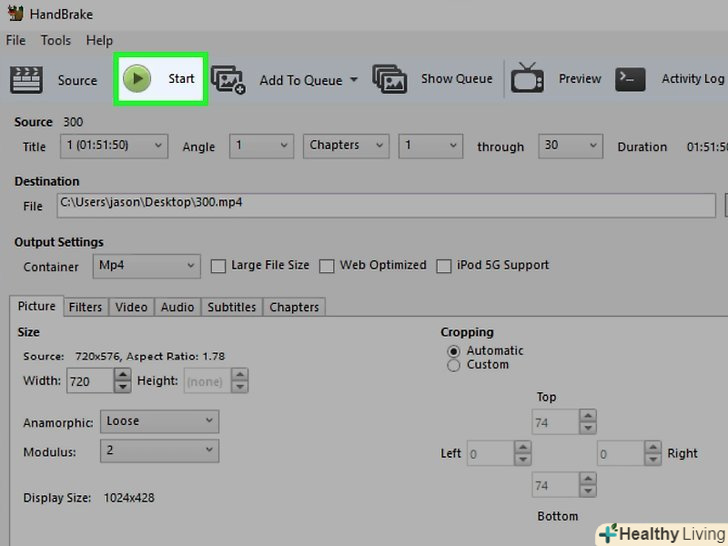Open the Add To Queue dropdown arrow
The width and height of the screenshot is (728, 546).
pos(354,79)
